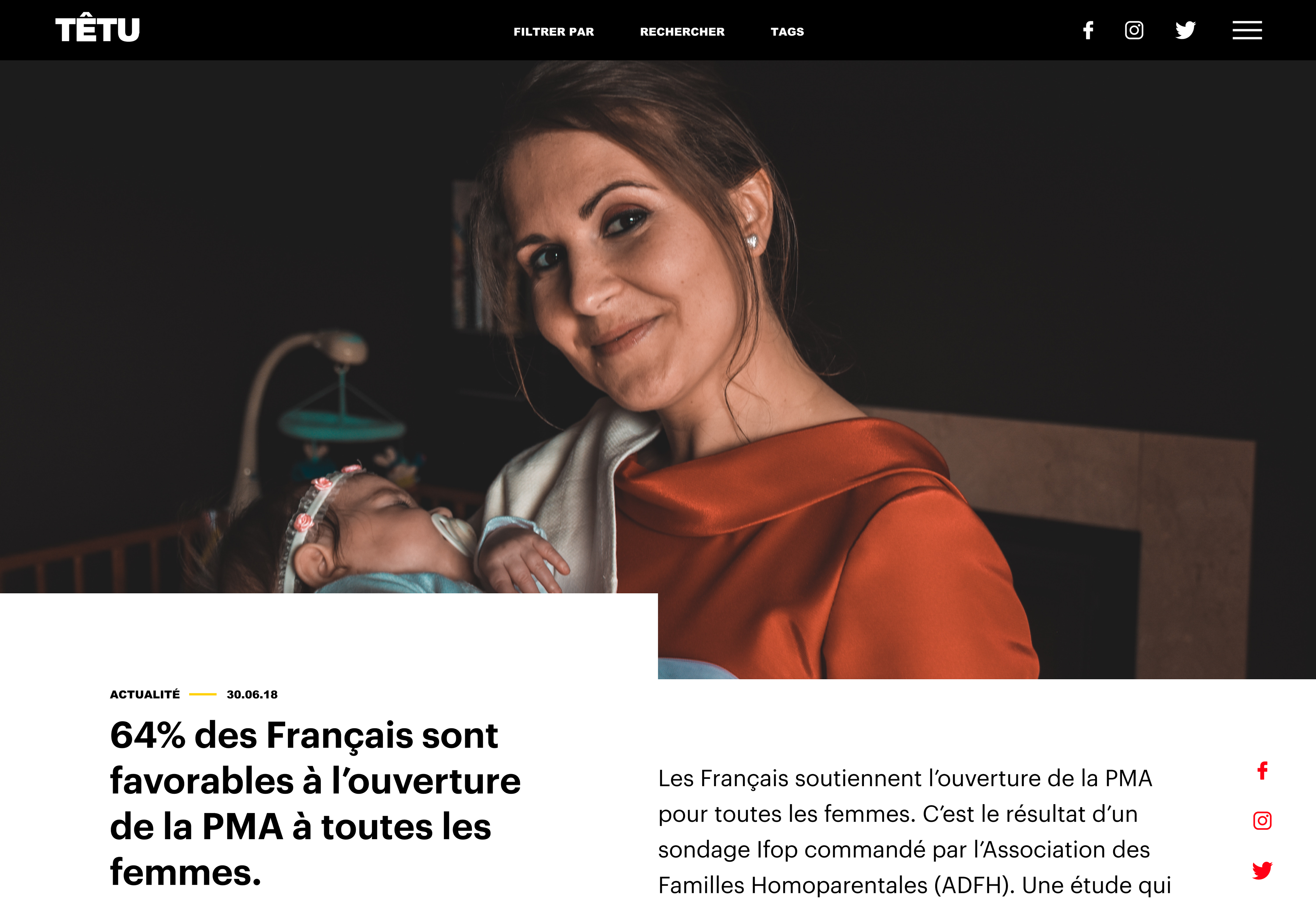Share article via red Instagram icon
The height and width of the screenshot is (905, 1316).
coord(1262,821)
